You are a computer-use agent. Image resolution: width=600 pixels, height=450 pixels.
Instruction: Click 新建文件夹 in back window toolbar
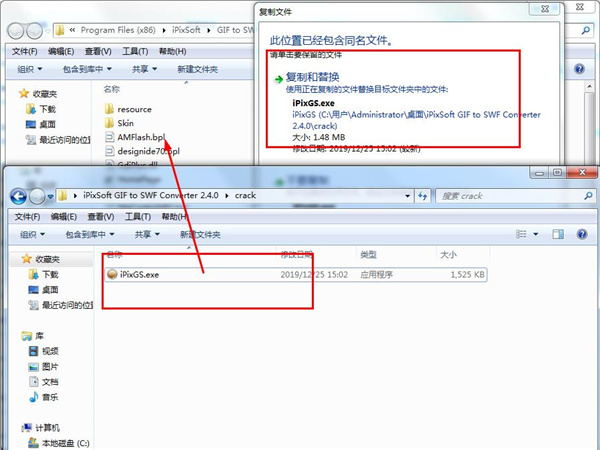[197, 69]
